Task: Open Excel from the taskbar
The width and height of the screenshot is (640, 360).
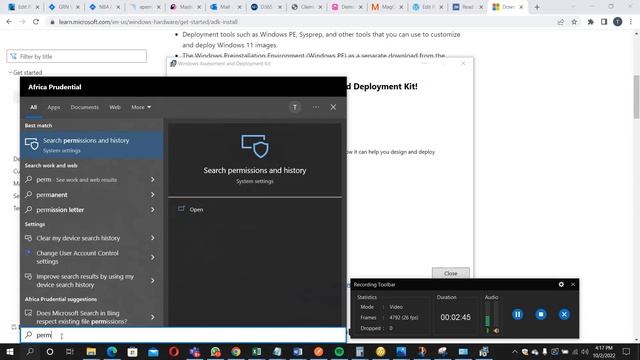Action: tap(257, 351)
